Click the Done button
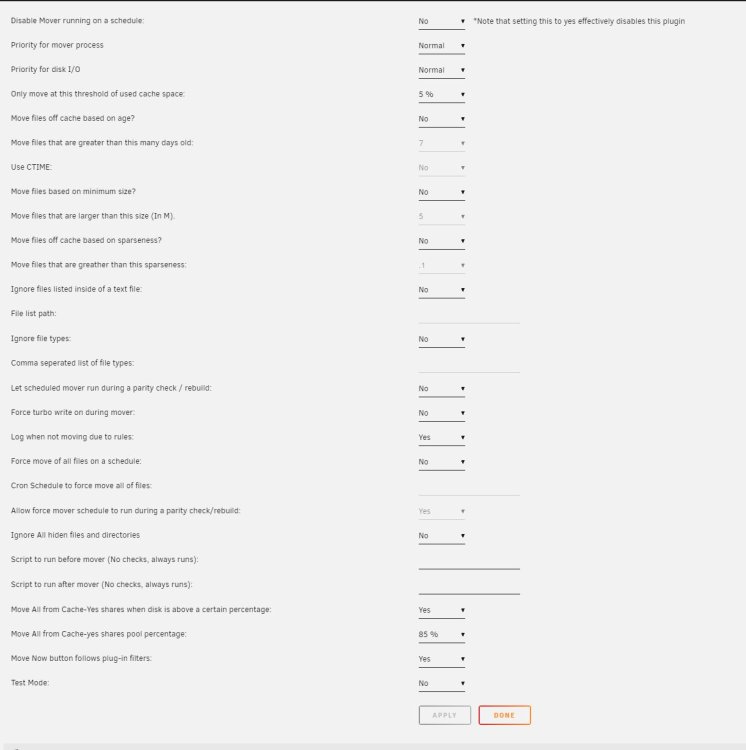 point(505,715)
